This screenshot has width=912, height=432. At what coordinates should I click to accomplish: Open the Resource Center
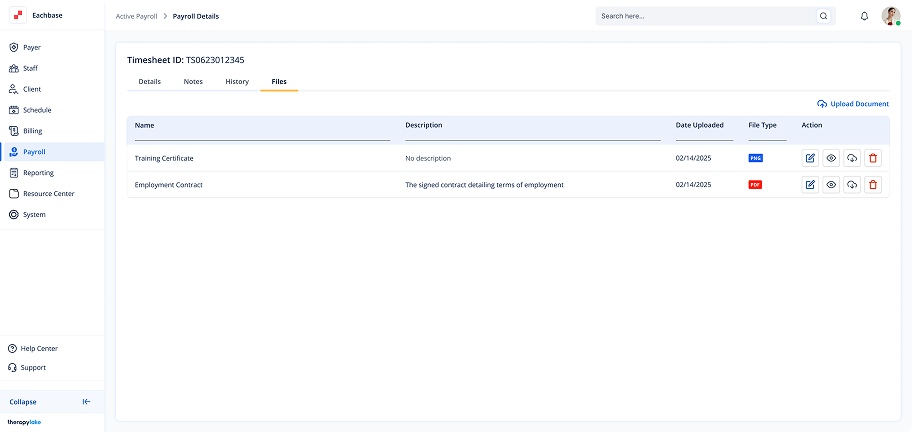(52, 194)
